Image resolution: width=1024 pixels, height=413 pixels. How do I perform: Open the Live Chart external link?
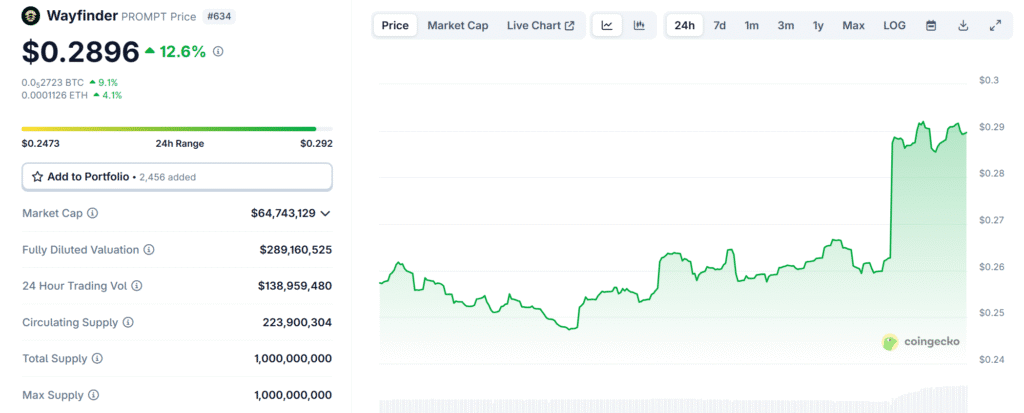(541, 25)
